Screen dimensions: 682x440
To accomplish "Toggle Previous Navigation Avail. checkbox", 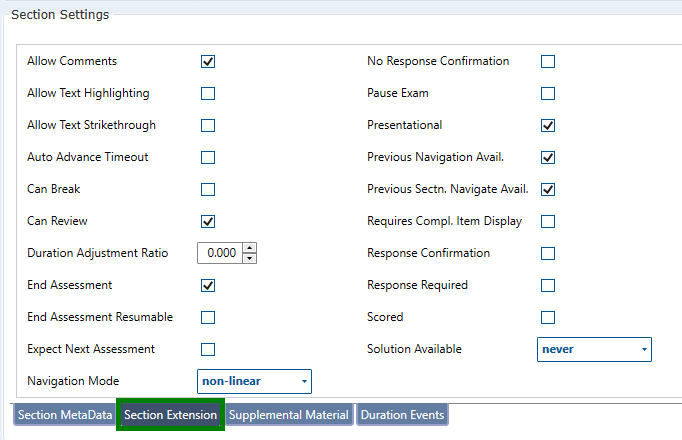I will pos(548,157).
